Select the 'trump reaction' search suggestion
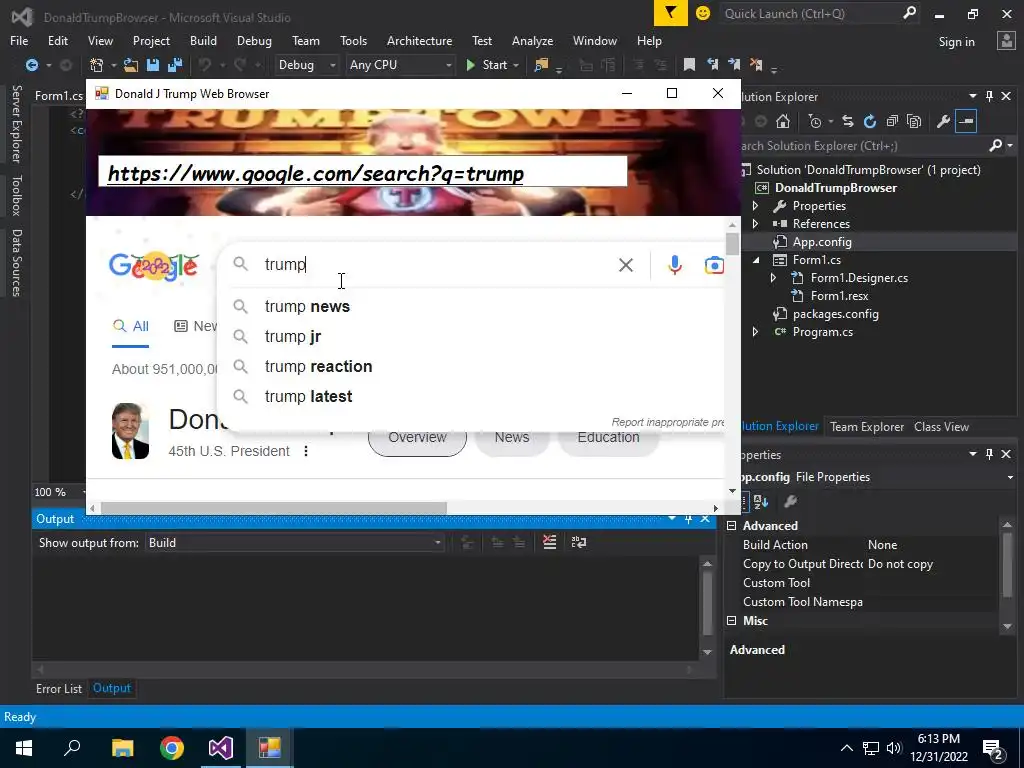Screen dimensions: 1024x768 tap(470, 366)
